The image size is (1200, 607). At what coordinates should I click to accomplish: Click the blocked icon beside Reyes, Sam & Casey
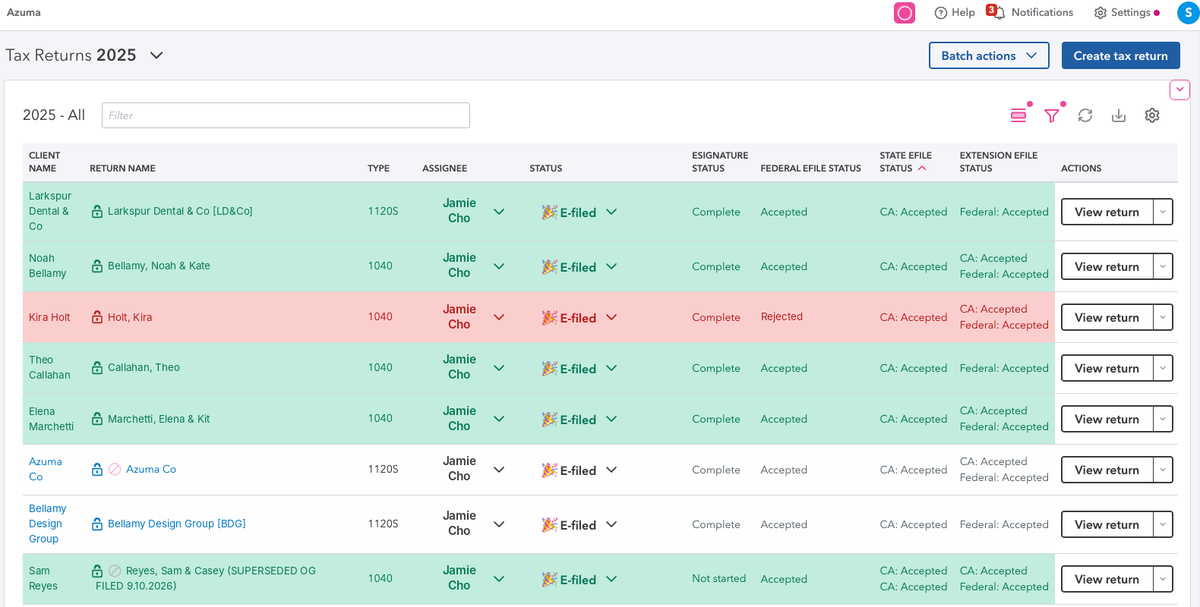coord(115,571)
